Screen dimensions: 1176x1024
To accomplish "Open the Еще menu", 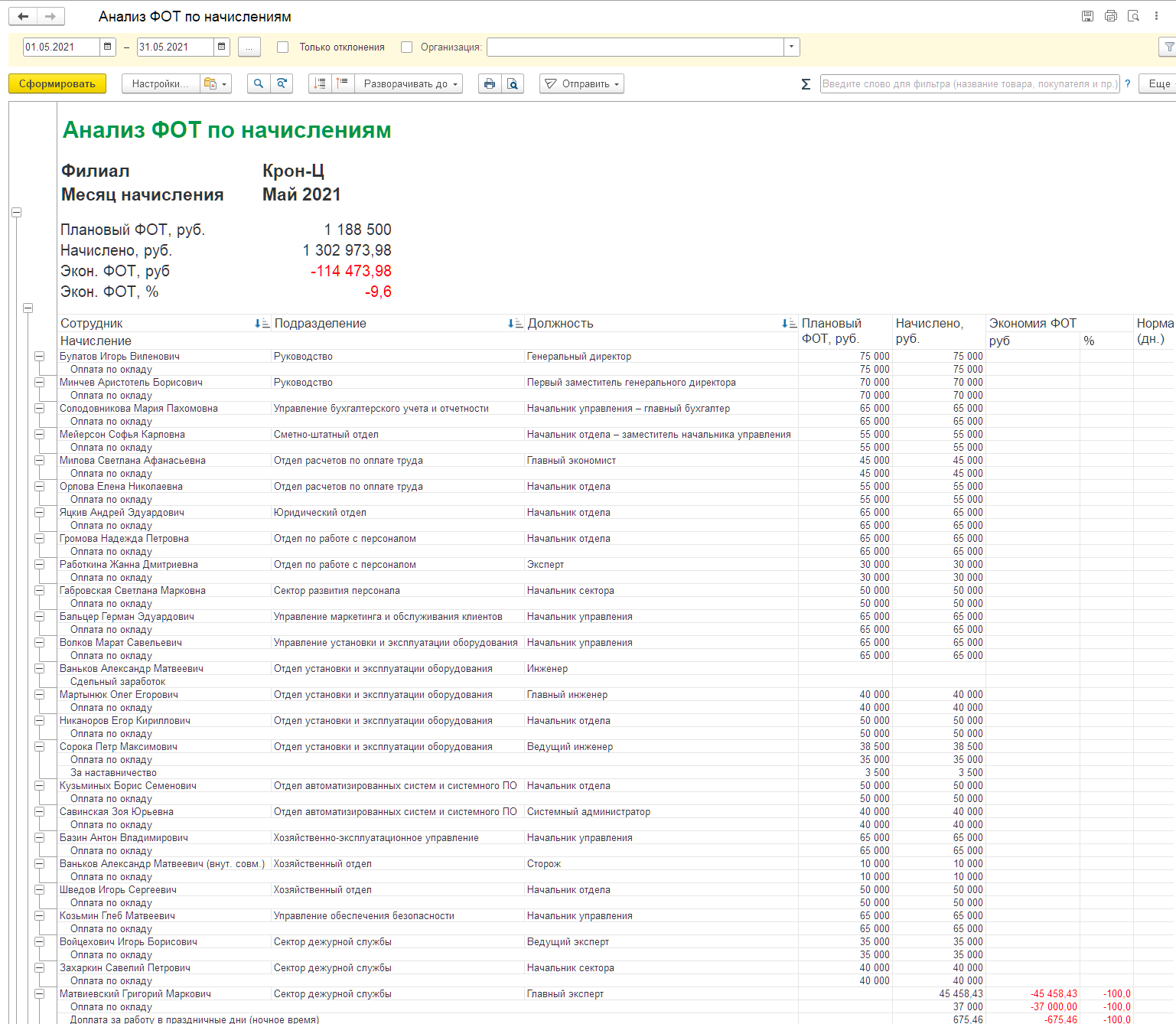I will click(x=1158, y=83).
